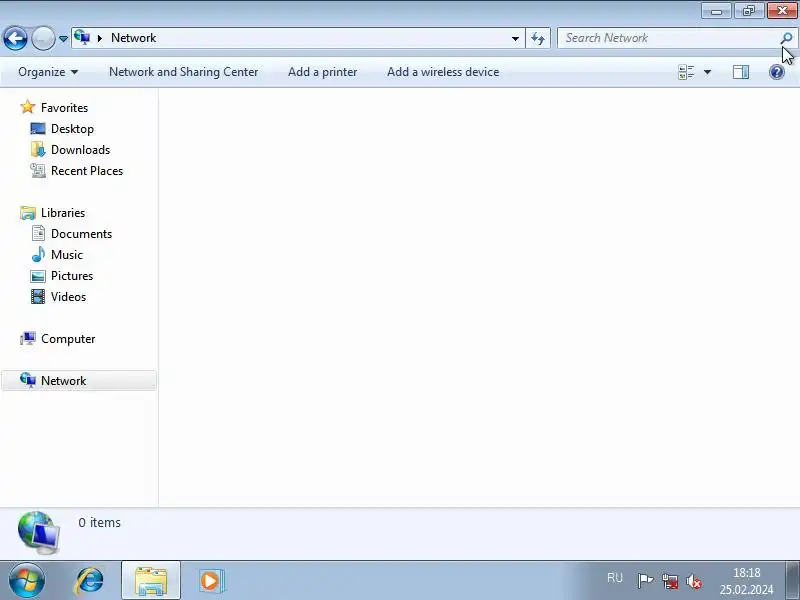
Task: Click the Network globe icon in sidebar
Action: click(x=28, y=380)
